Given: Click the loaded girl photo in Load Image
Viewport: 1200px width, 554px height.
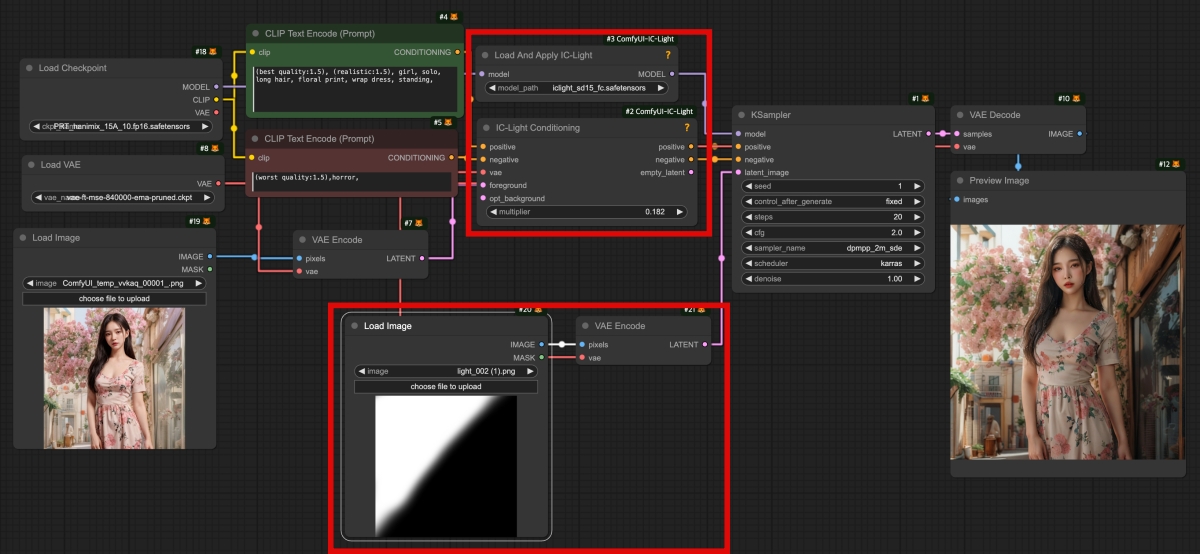Looking at the screenshot, I should [114, 378].
